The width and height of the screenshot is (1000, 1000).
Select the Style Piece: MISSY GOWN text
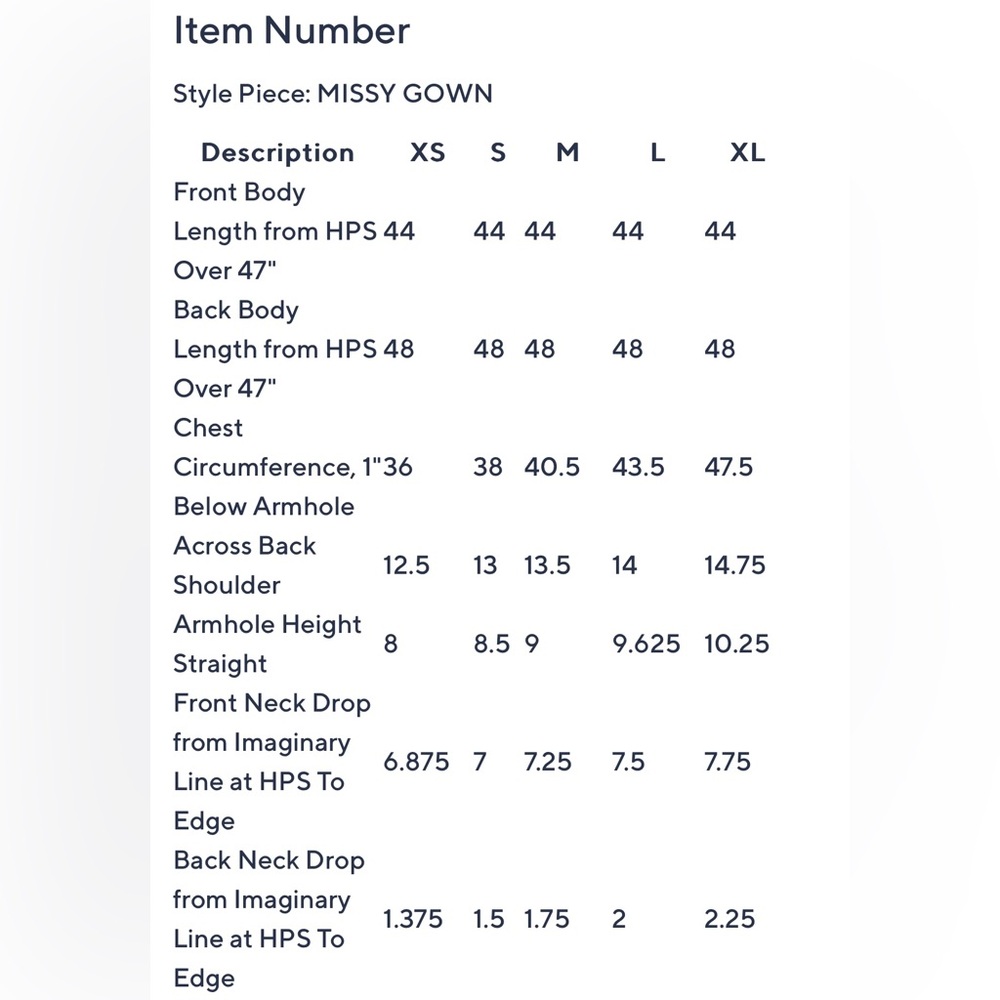click(333, 94)
